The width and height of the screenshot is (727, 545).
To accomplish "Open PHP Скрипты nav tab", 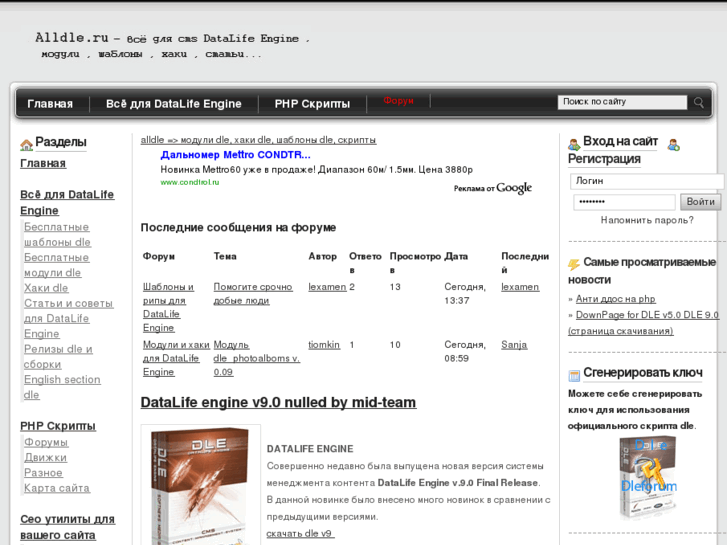I will (312, 104).
